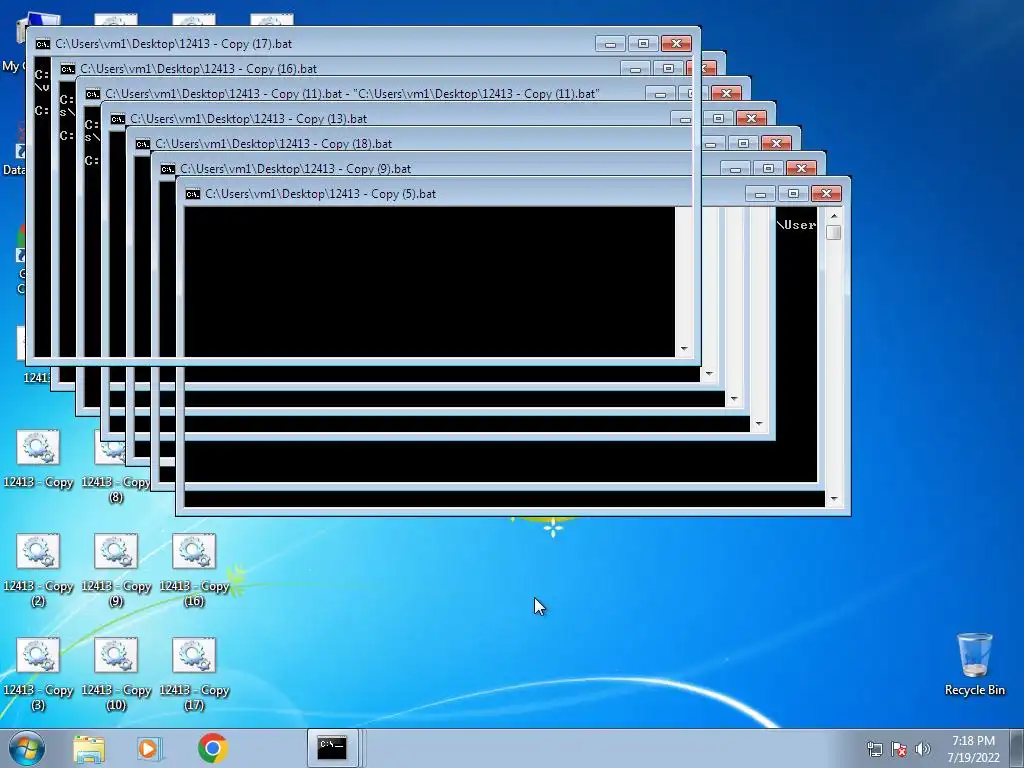Screen dimensions: 1024x768
Task: Close the Copy (5).bat window
Action: click(x=826, y=193)
